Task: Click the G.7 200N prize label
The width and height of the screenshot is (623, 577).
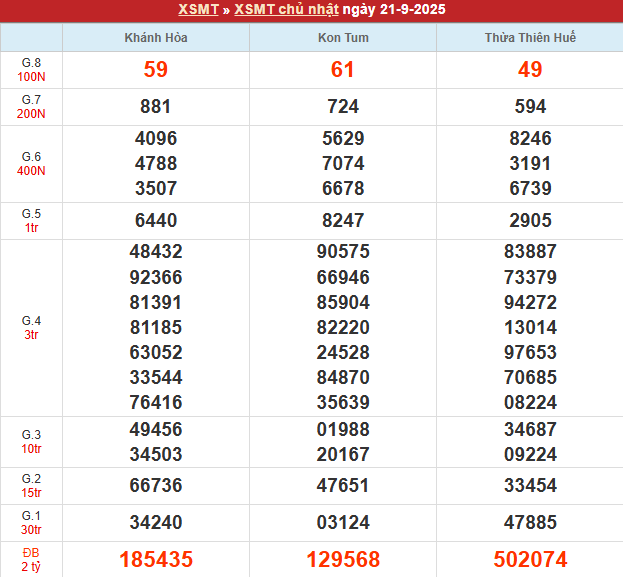Action: tap(31, 107)
